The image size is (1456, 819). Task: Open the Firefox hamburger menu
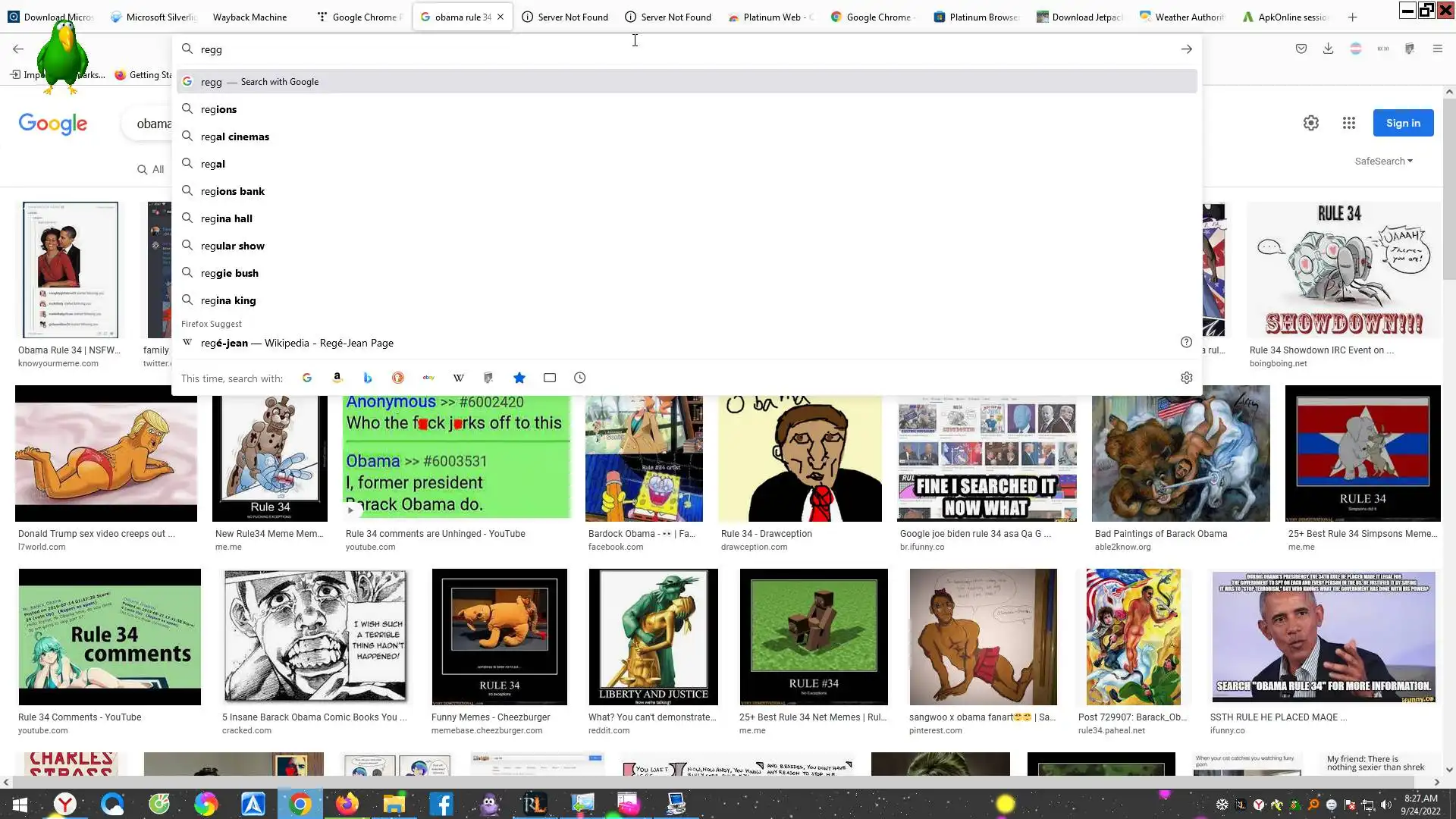pos(1437,49)
